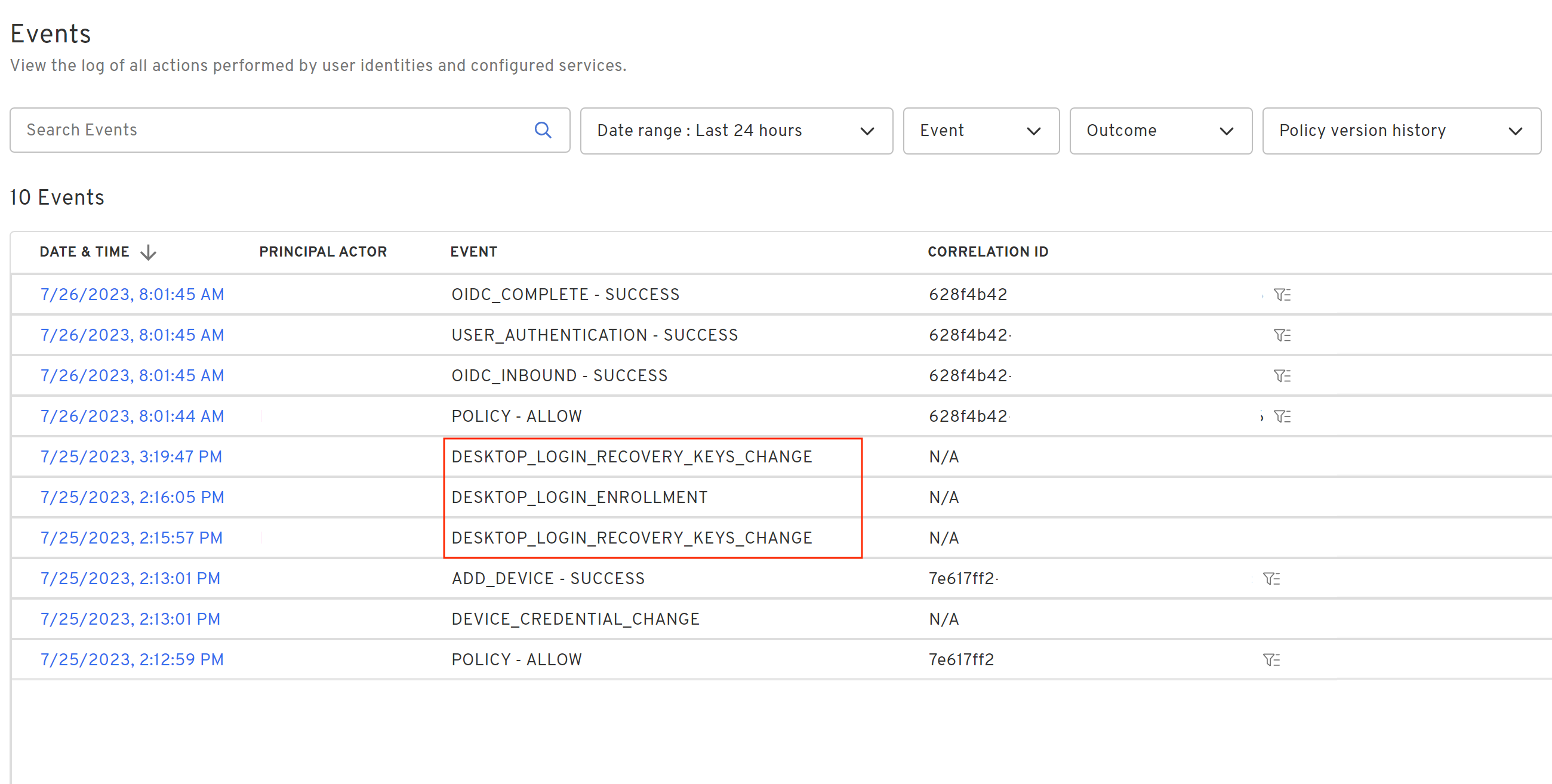Click the Correlation ID column header
1552x784 pixels.
tap(987, 252)
